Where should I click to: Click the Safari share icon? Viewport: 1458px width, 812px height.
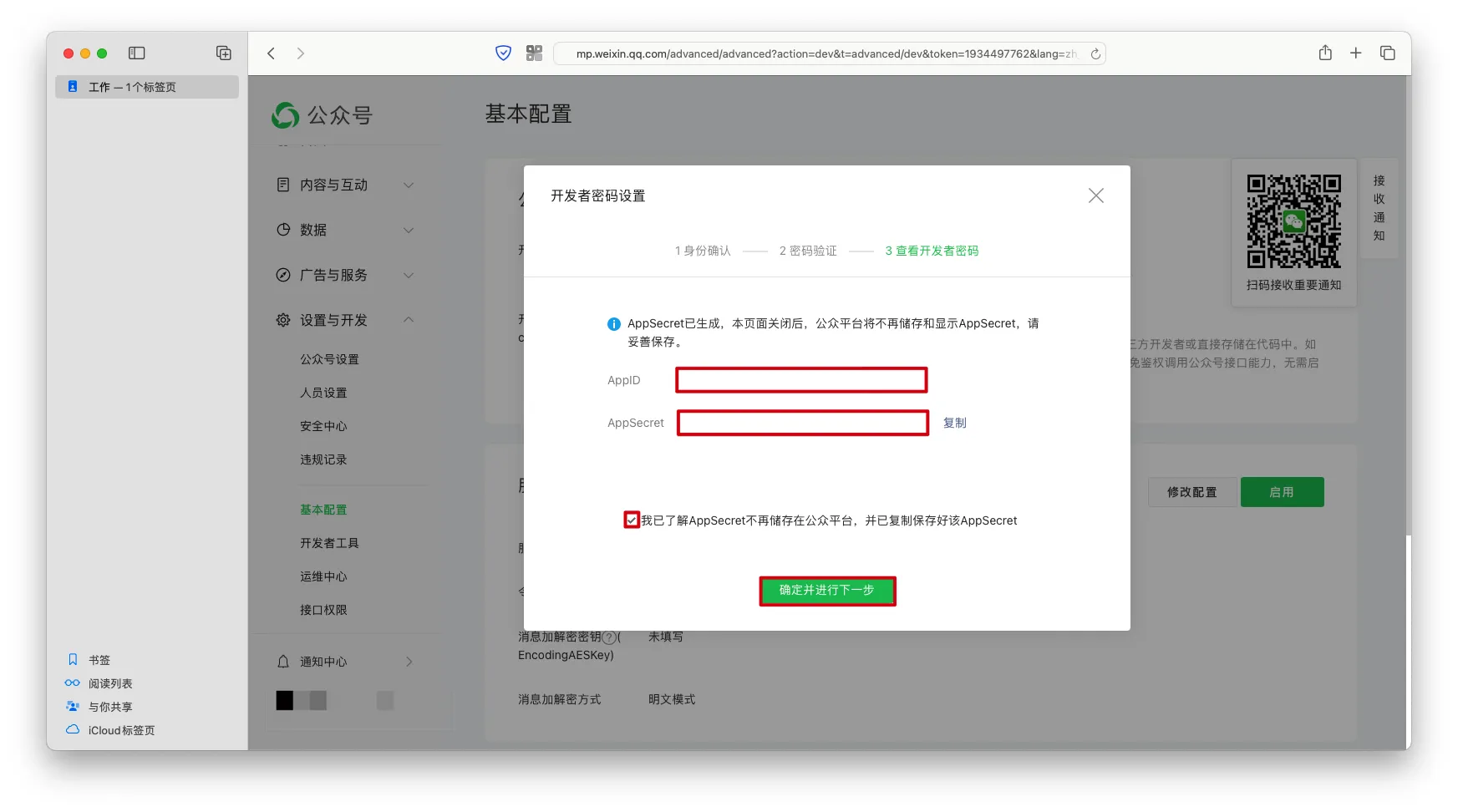click(1324, 53)
